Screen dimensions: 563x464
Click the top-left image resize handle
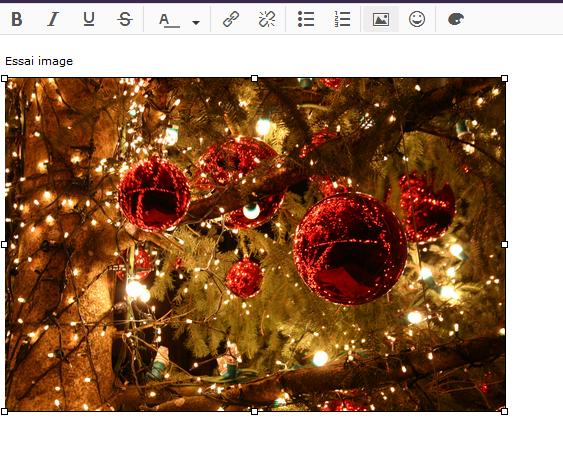click(x=4, y=78)
